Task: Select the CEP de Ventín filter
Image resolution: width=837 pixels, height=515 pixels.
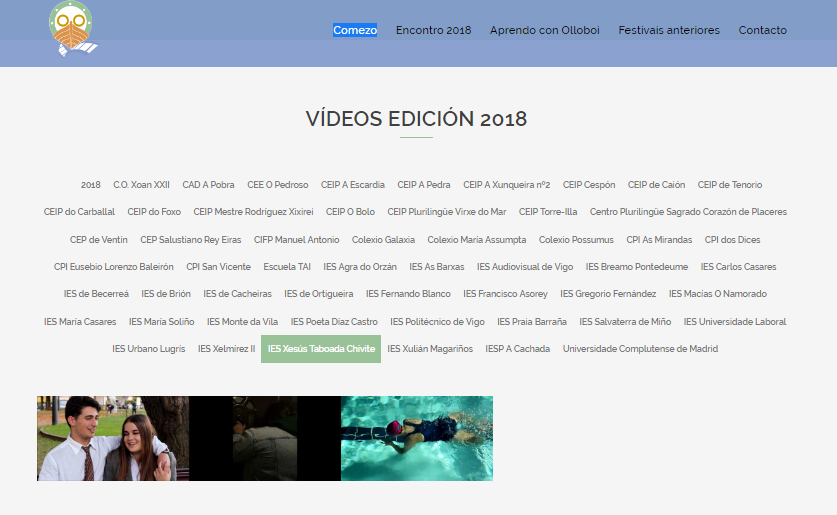Action: click(x=99, y=240)
